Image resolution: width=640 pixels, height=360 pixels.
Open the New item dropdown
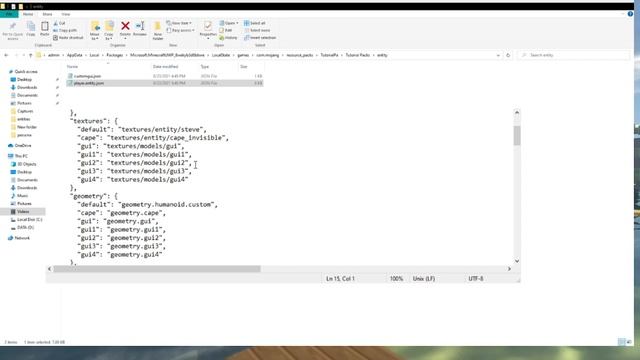(x=179, y=23)
